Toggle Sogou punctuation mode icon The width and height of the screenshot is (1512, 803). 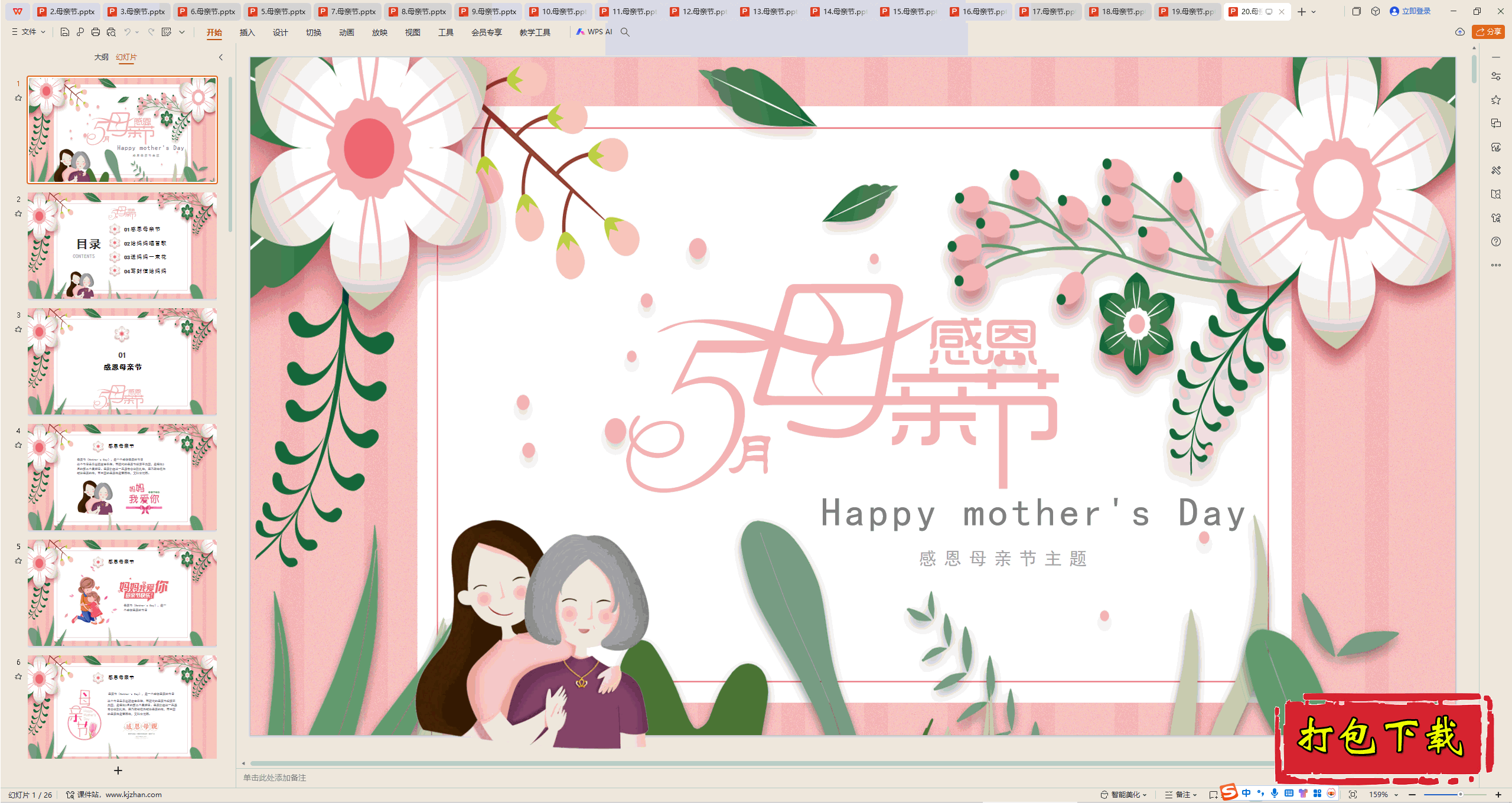coord(1260,794)
